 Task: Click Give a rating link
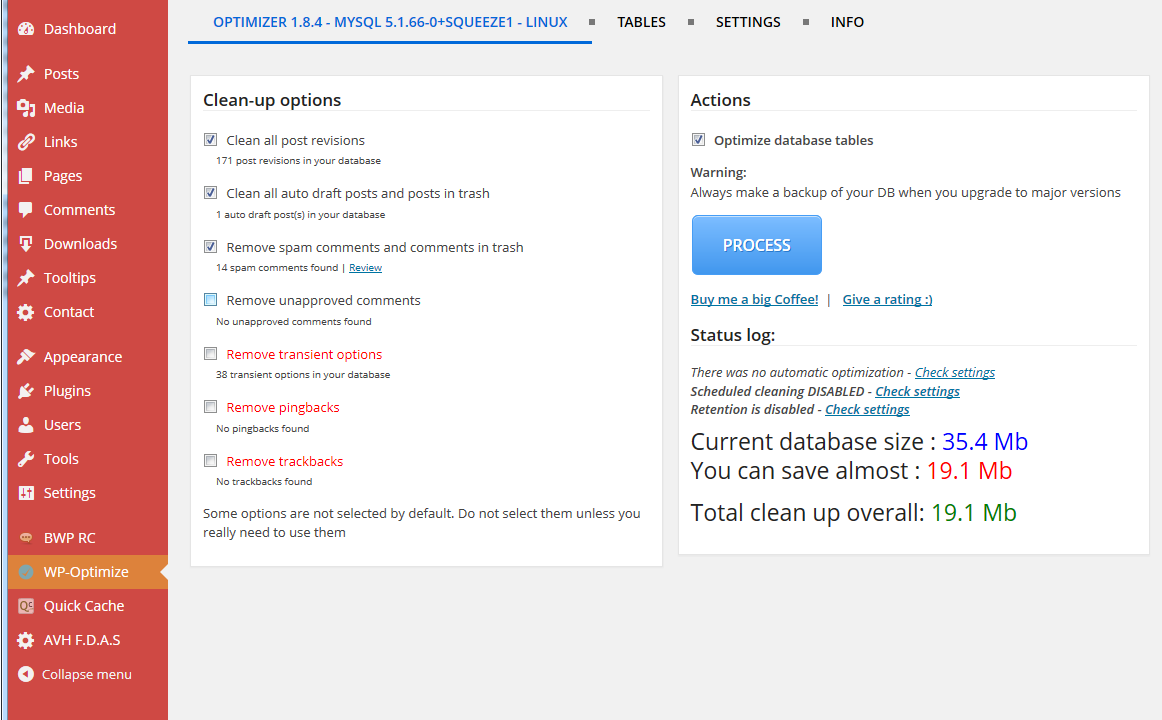tap(887, 299)
